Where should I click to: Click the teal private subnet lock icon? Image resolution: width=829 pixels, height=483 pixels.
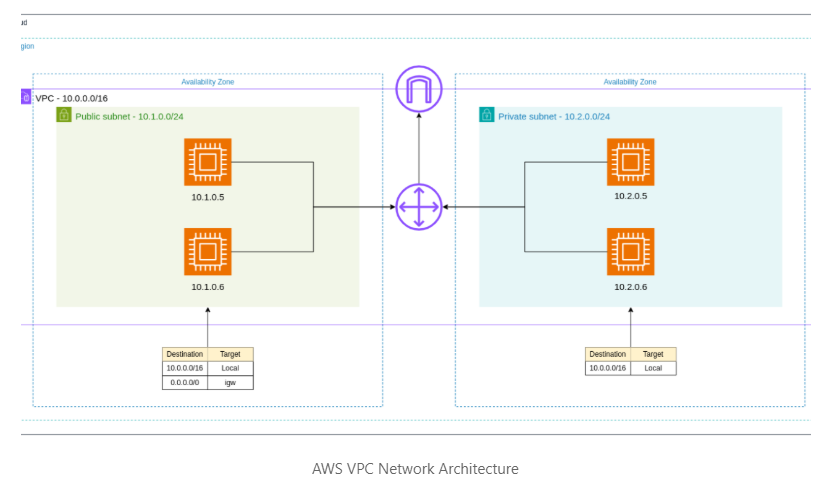(x=486, y=115)
